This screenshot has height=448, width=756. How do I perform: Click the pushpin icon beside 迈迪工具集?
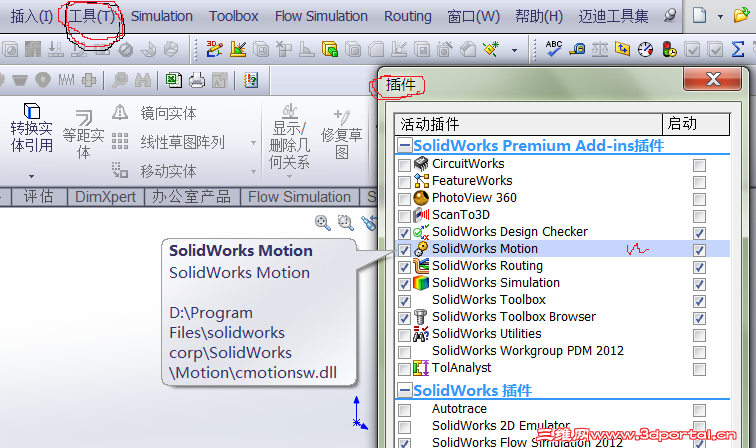click(669, 15)
